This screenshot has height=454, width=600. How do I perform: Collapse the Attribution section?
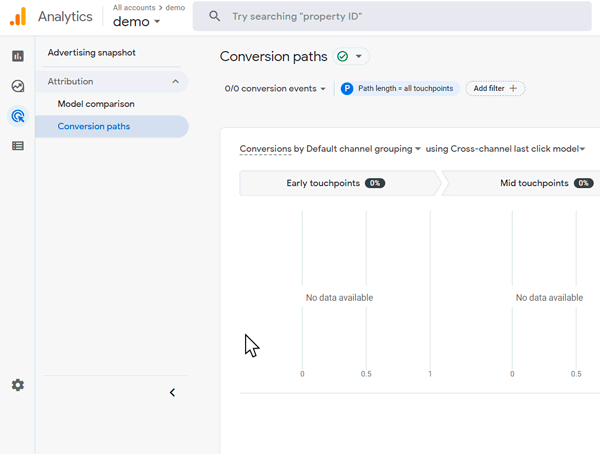[175, 82]
